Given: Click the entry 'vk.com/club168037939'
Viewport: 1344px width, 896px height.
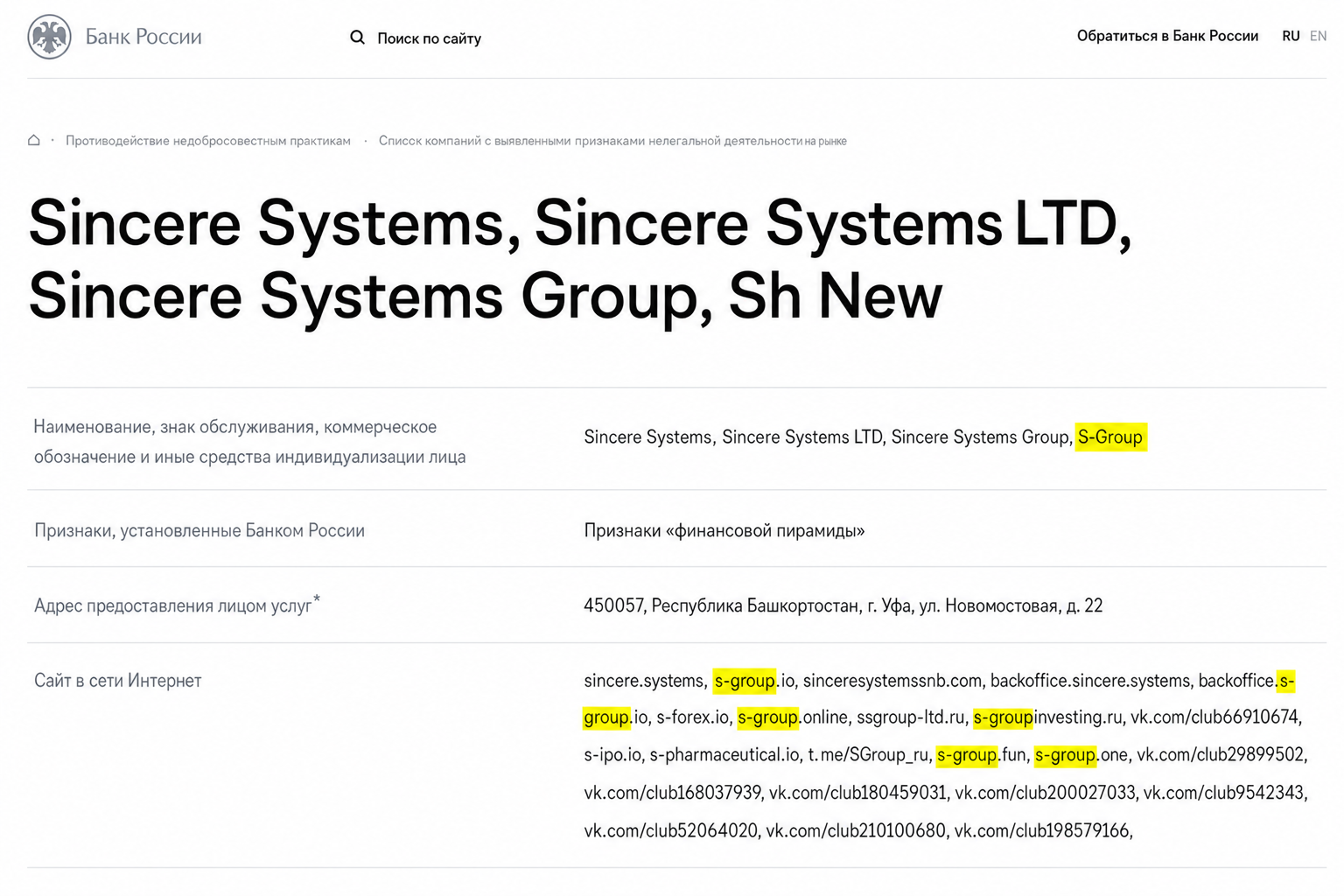Looking at the screenshot, I should (x=673, y=793).
